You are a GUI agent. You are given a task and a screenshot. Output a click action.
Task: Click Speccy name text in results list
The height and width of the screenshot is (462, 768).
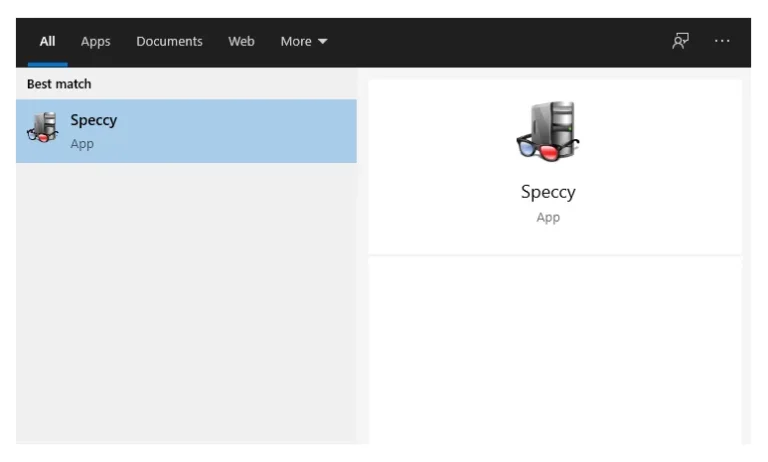tap(94, 121)
